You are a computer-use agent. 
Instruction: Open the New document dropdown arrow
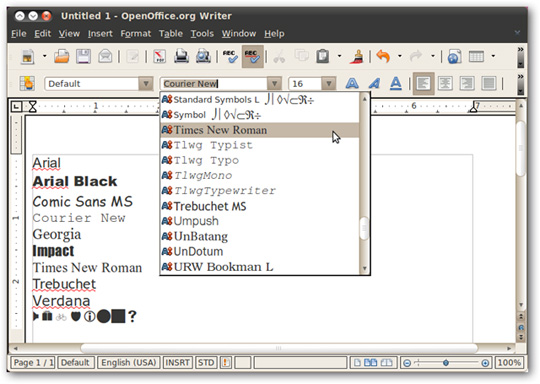click(x=44, y=56)
